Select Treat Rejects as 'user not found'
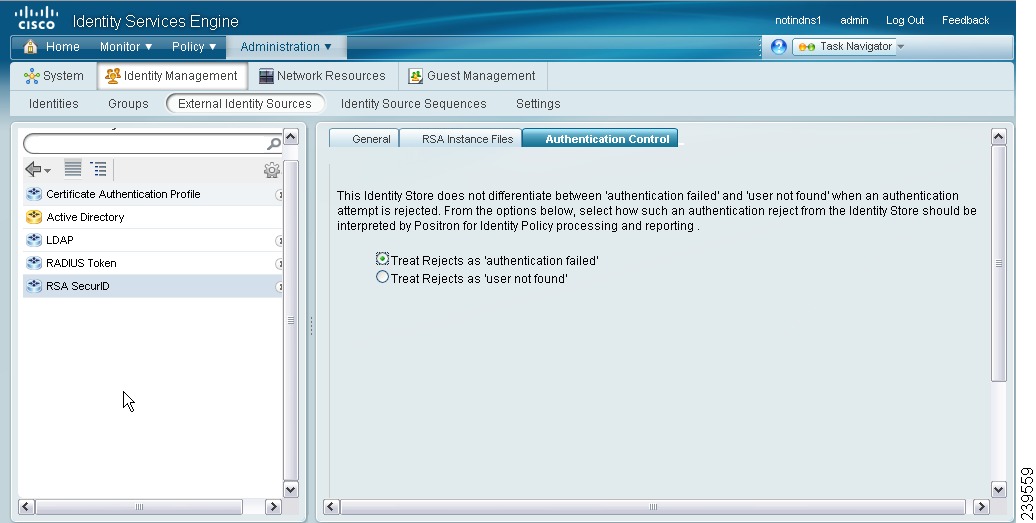The width and height of the screenshot is (1036, 523). [382, 277]
